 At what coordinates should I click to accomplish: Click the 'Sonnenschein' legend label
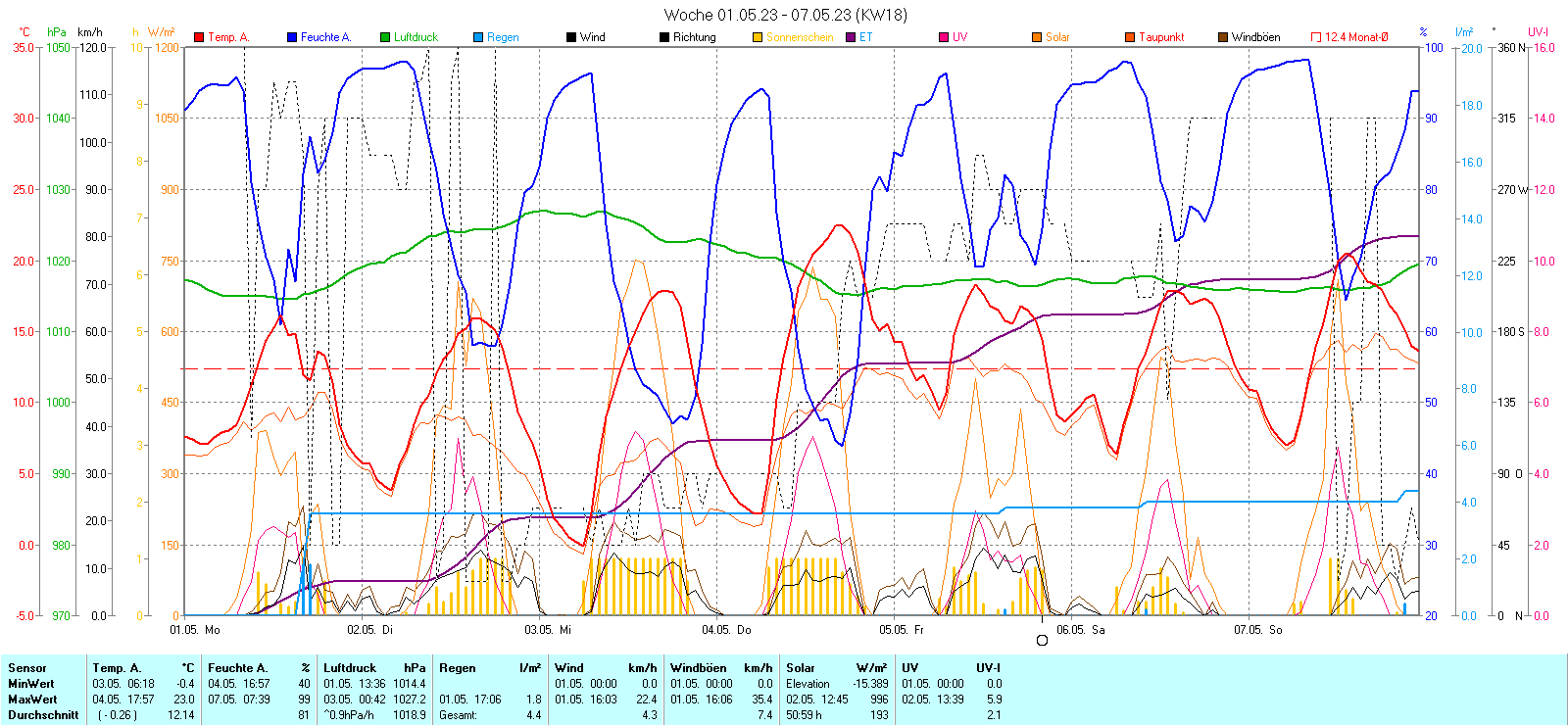pos(800,37)
